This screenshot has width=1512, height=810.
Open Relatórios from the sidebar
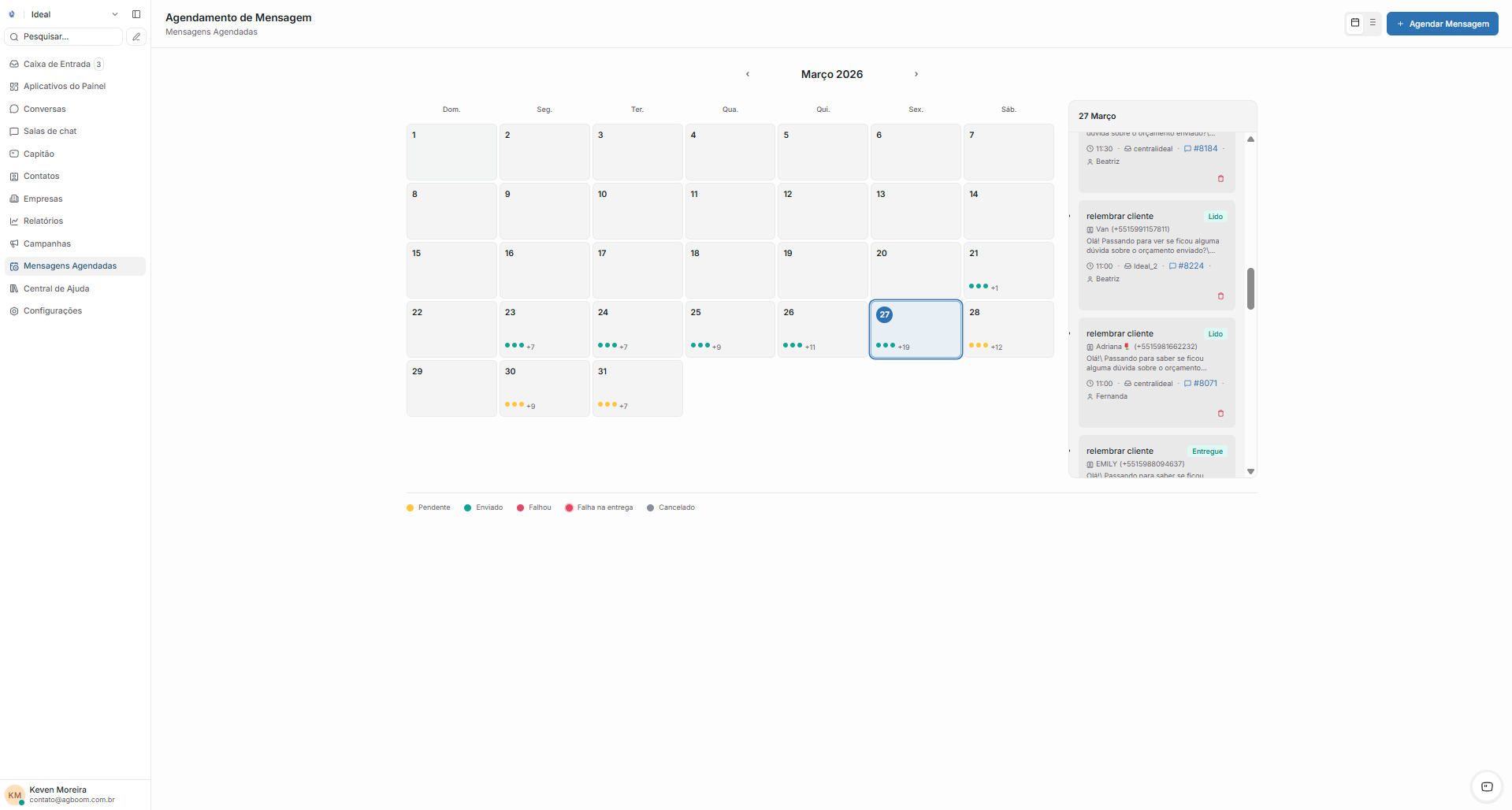(43, 221)
